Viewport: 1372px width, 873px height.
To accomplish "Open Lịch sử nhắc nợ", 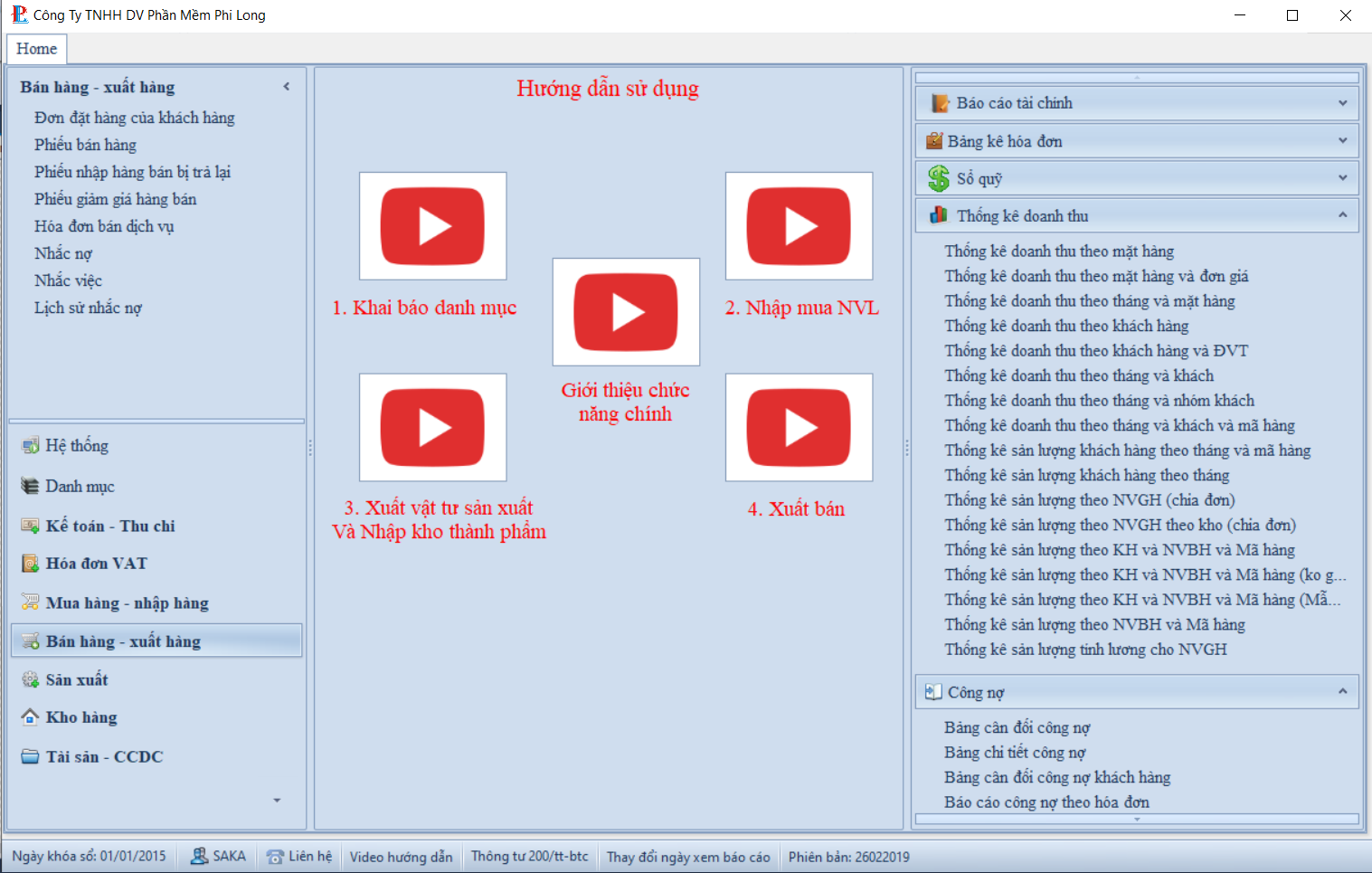I will [89, 308].
